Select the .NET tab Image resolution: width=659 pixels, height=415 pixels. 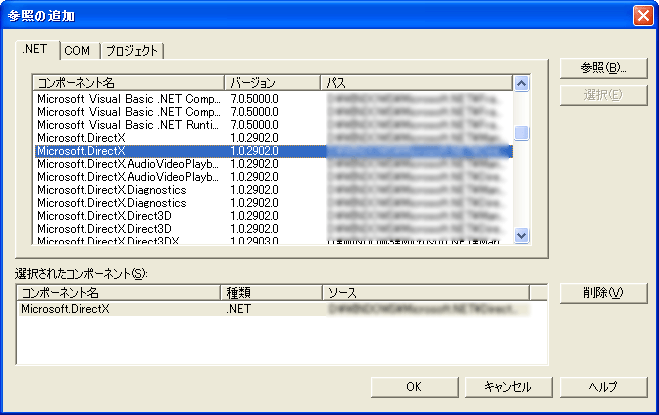(x=37, y=50)
